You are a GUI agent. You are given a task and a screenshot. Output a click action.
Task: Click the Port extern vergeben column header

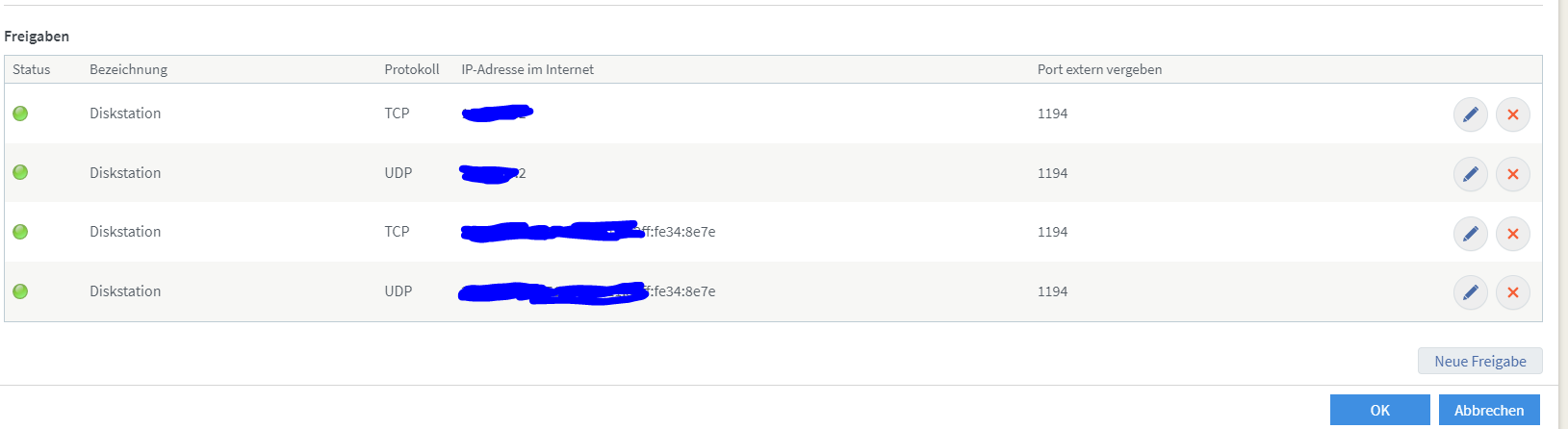click(1099, 69)
